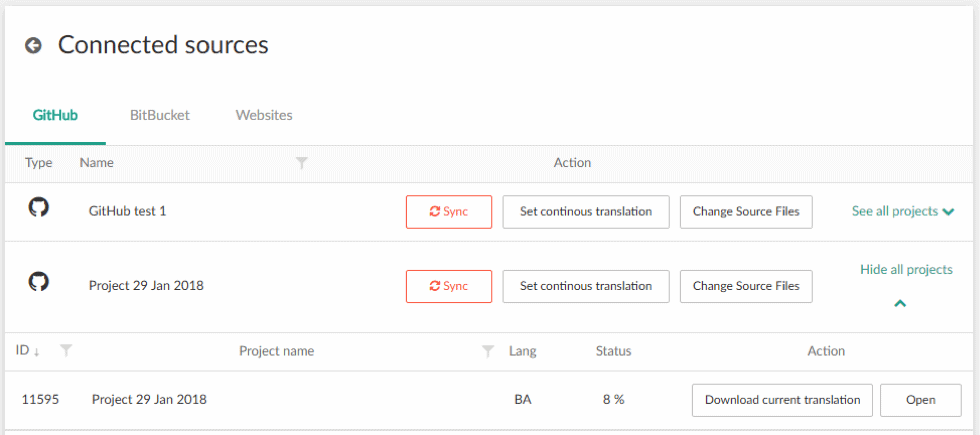Sync the Project 29 Jan 2018 source

[449, 286]
